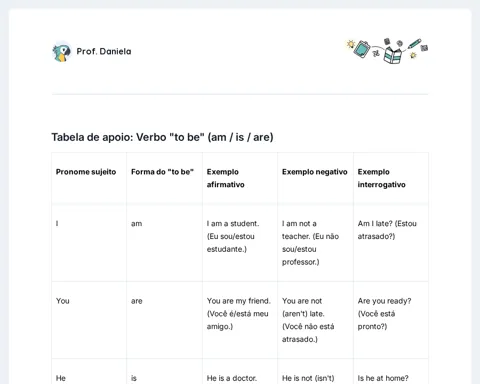Click the Tabela de apoio heading
The height and width of the screenshot is (384, 480).
162,137
